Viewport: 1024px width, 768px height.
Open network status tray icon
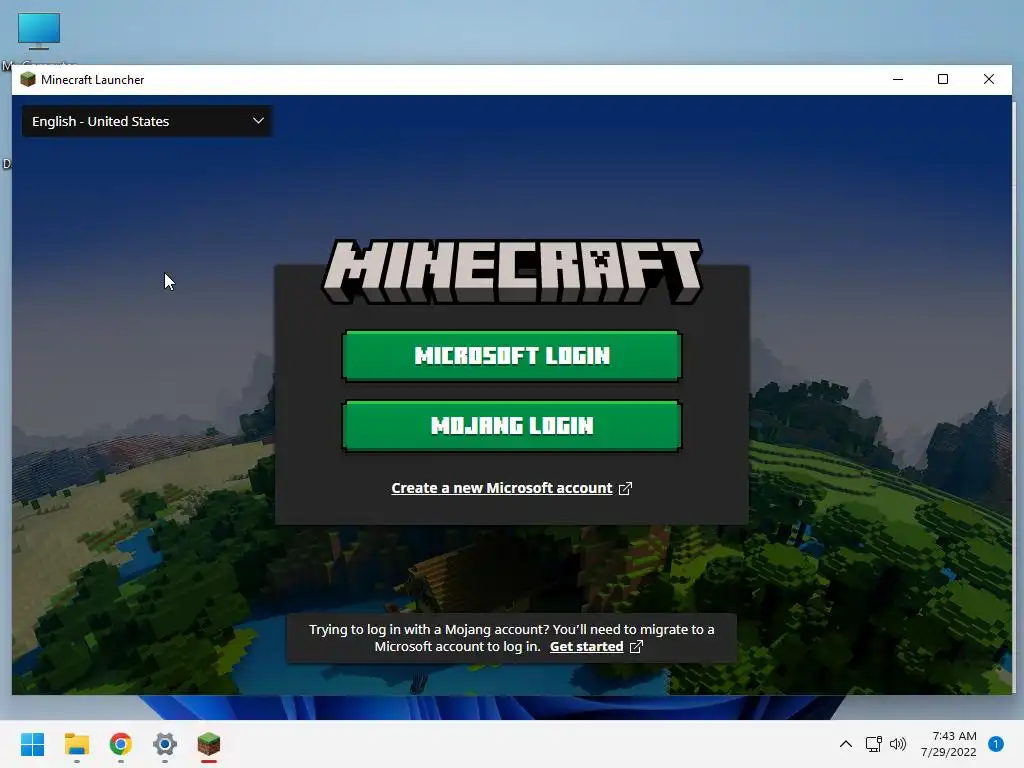873,744
